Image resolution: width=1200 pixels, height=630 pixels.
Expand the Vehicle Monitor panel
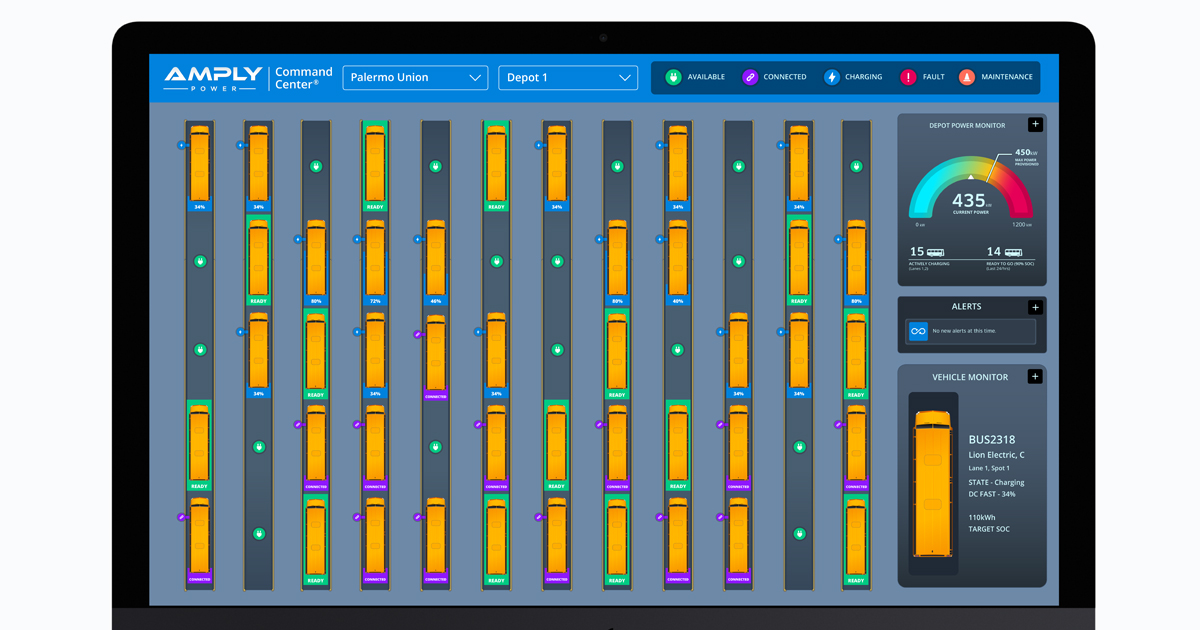(1035, 376)
